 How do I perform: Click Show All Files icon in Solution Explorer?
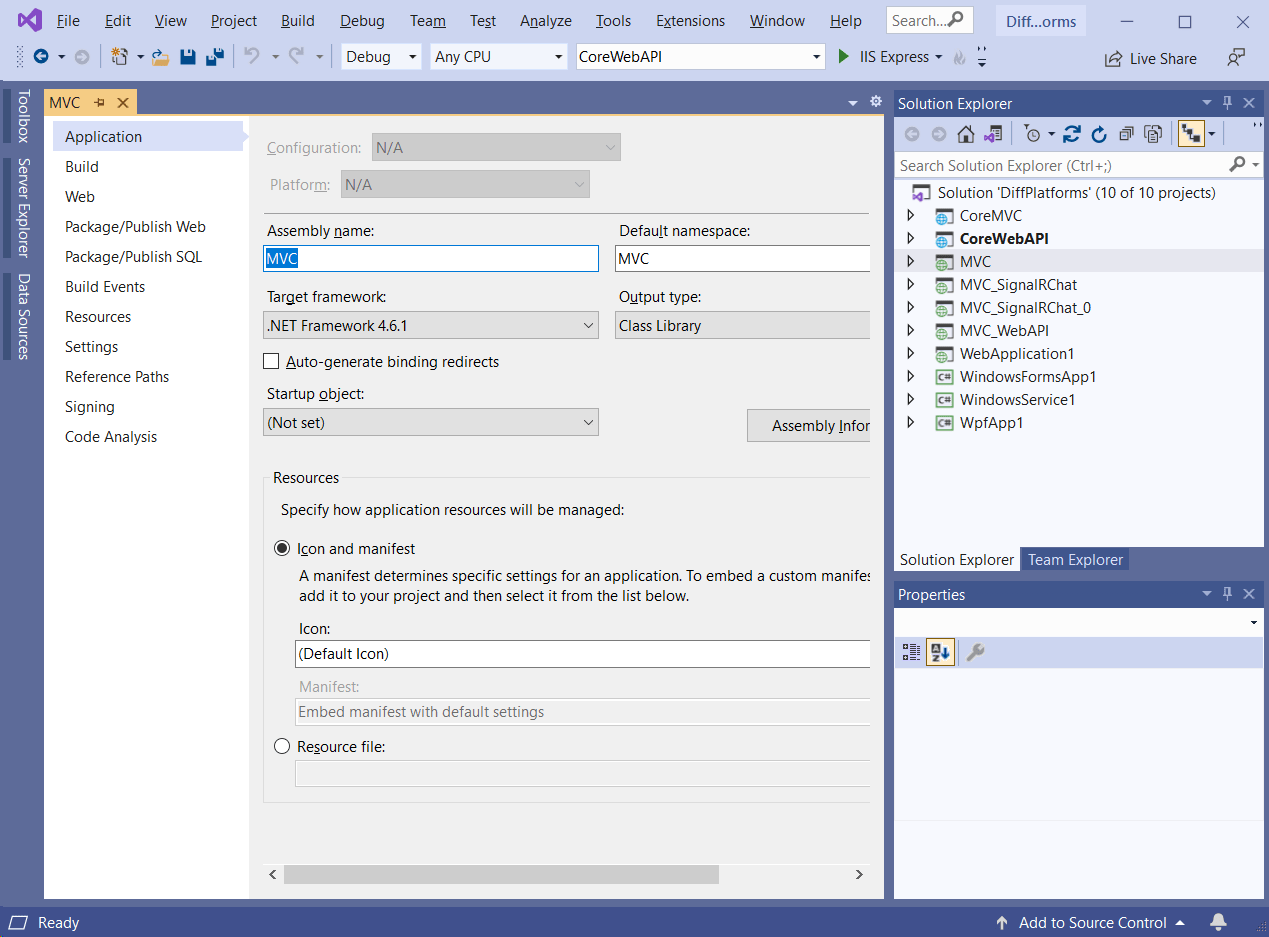1153,134
